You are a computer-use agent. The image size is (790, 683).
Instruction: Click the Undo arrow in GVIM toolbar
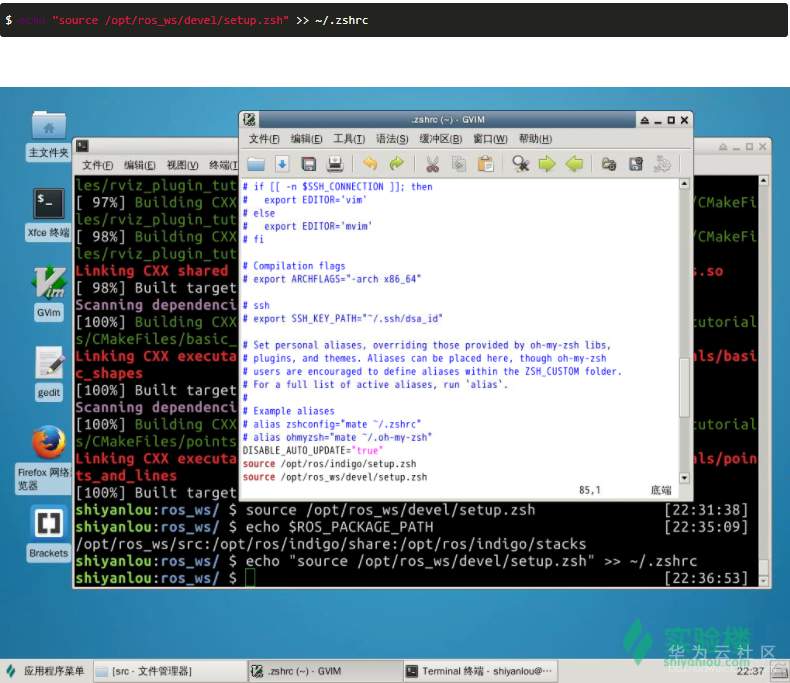click(370, 164)
